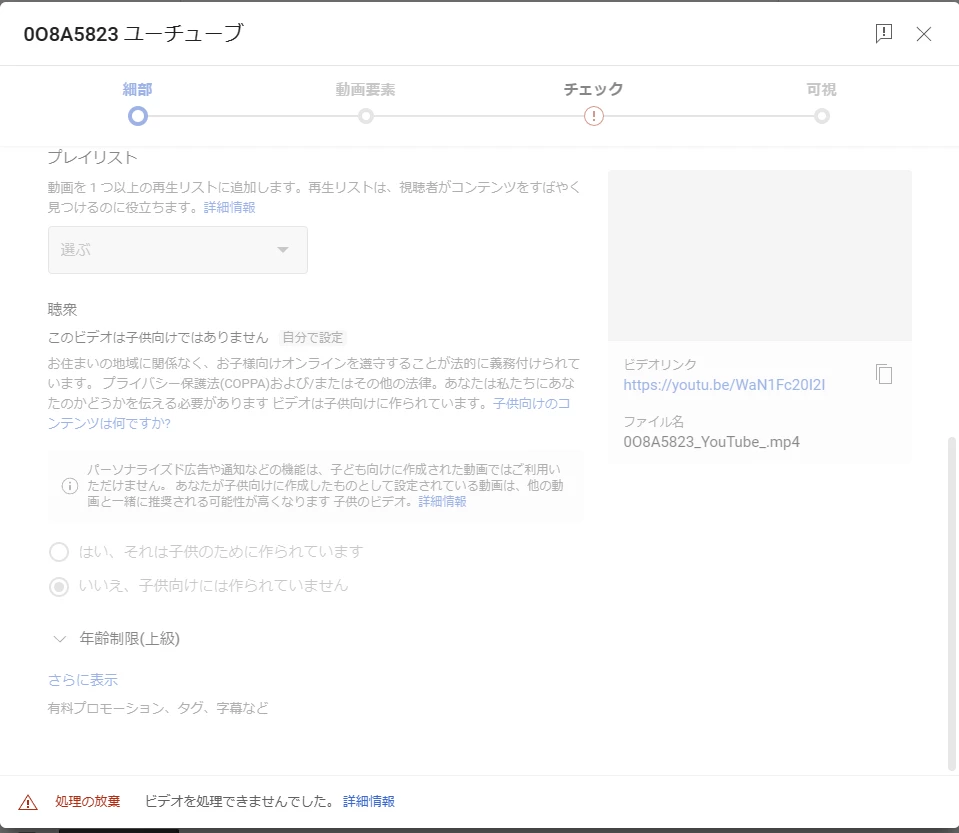Open the 選ぶ playlist dropdown
Viewport: 959px width, 833px height.
tap(178, 250)
